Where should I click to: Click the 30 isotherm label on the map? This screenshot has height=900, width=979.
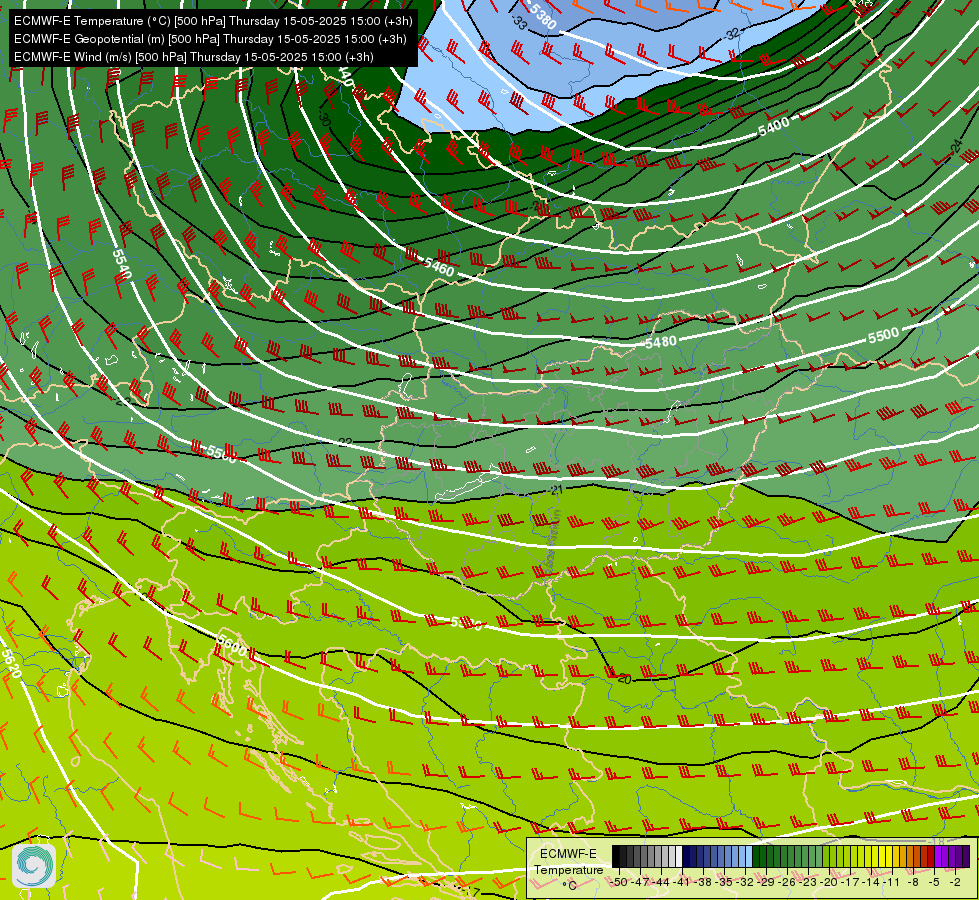coord(324,119)
